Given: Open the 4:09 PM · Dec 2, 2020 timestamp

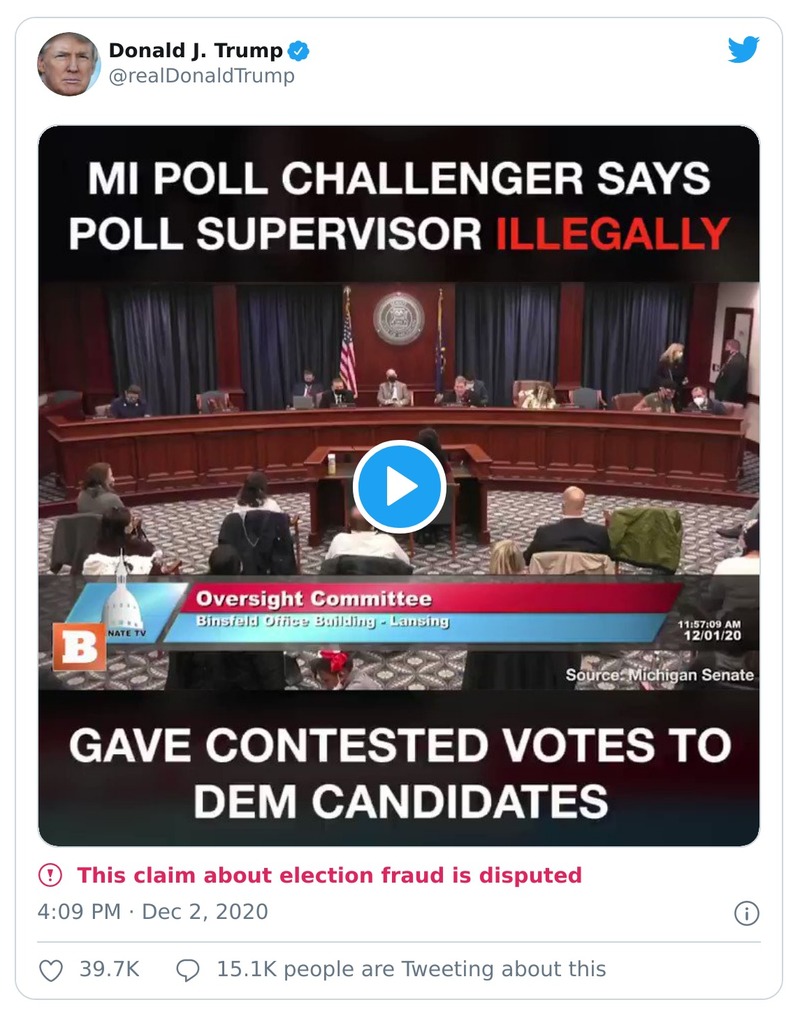Looking at the screenshot, I should [x=153, y=912].
